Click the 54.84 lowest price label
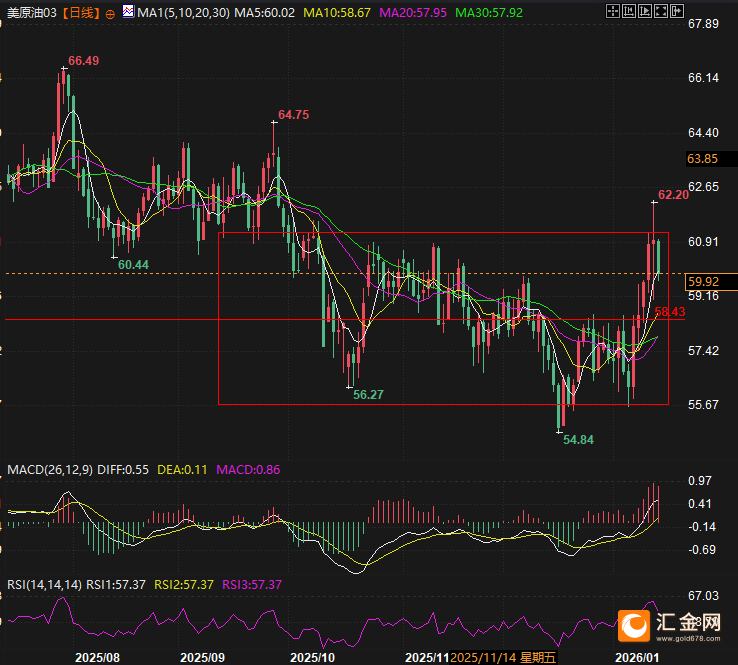This screenshot has height=665, width=738. (578, 440)
